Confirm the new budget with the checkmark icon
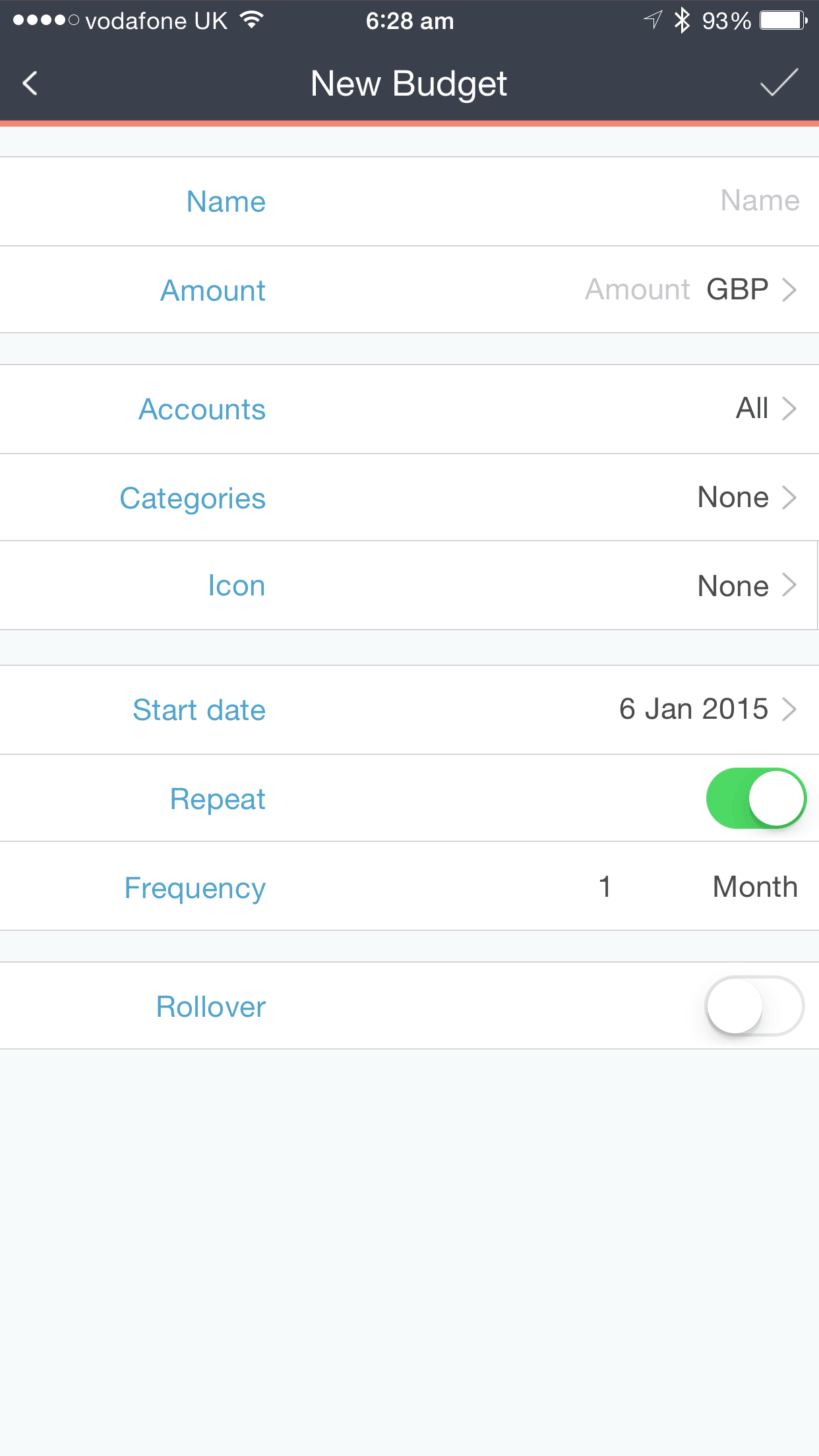Screen dimensions: 819x1456 [x=779, y=83]
